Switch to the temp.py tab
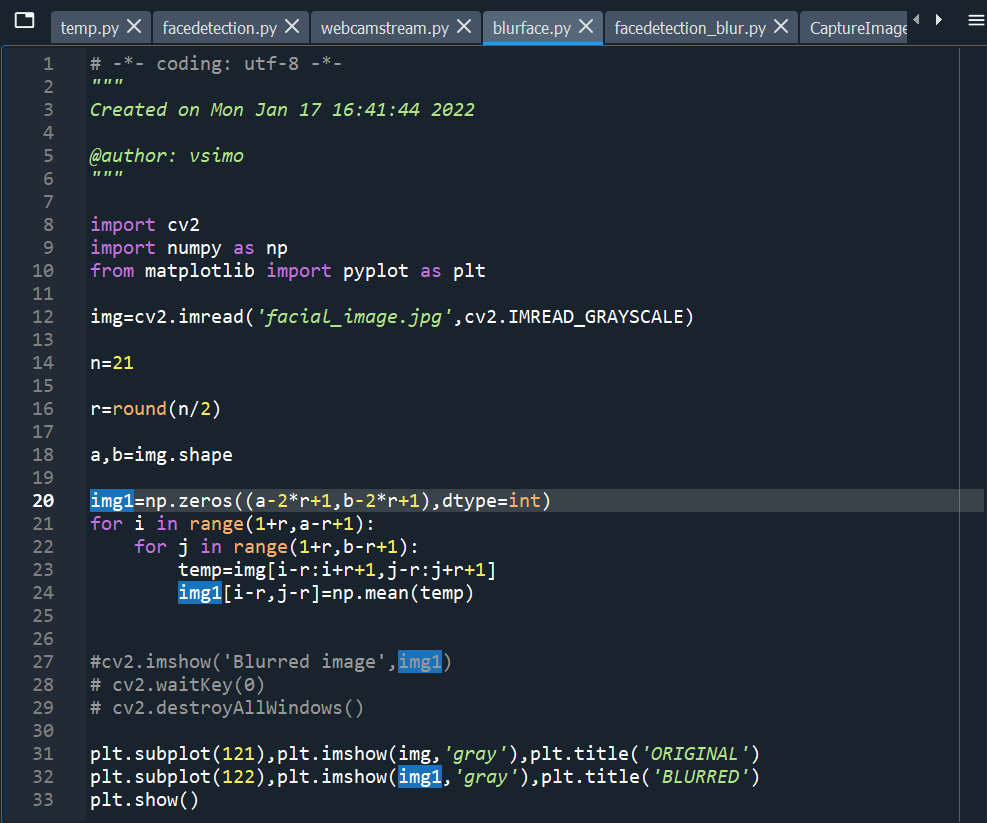Image resolution: width=987 pixels, height=823 pixels. [90, 28]
